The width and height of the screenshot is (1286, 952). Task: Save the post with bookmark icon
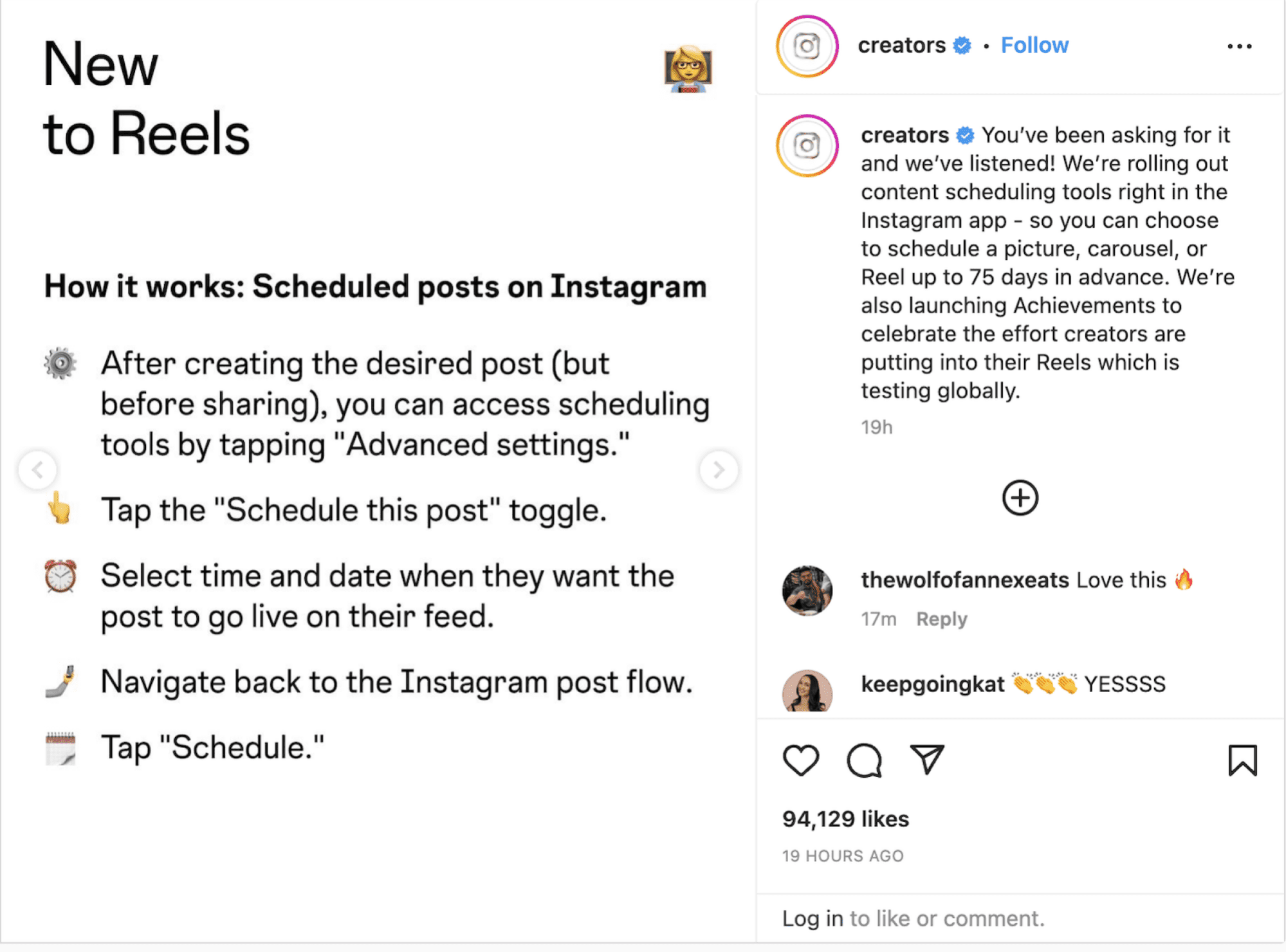click(x=1242, y=760)
